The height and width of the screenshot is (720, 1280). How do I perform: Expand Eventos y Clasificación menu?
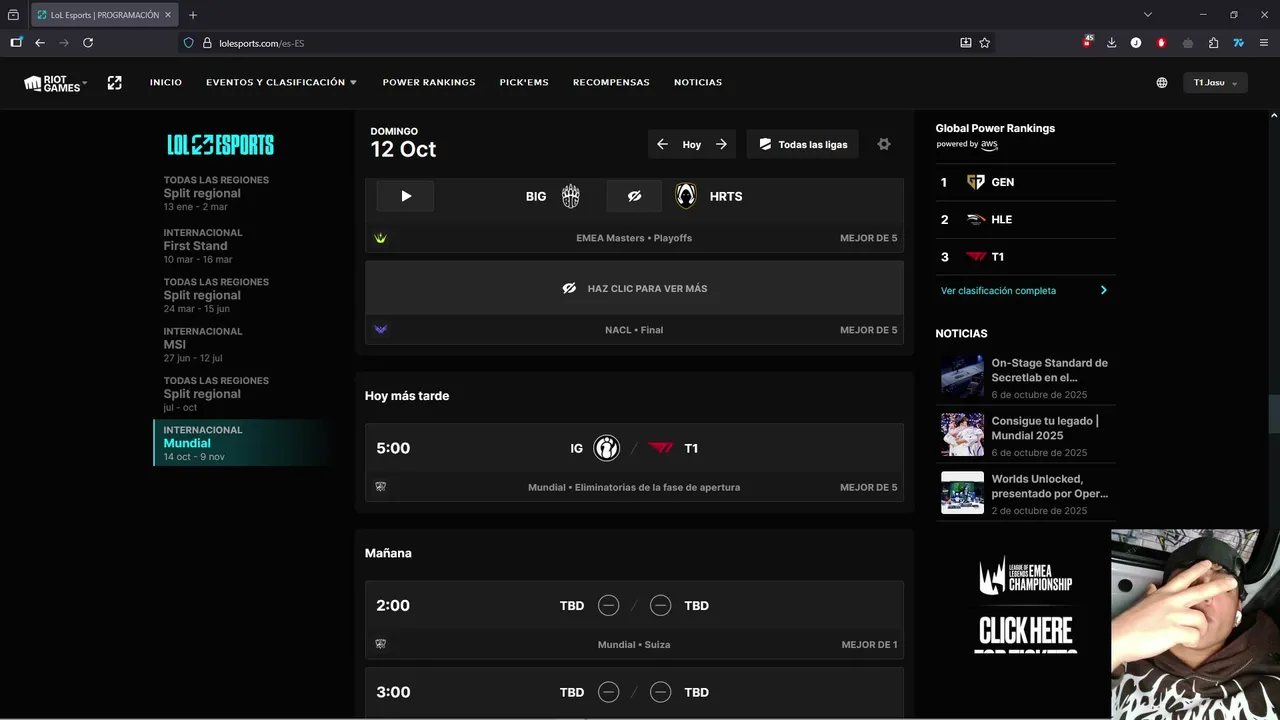(x=281, y=82)
